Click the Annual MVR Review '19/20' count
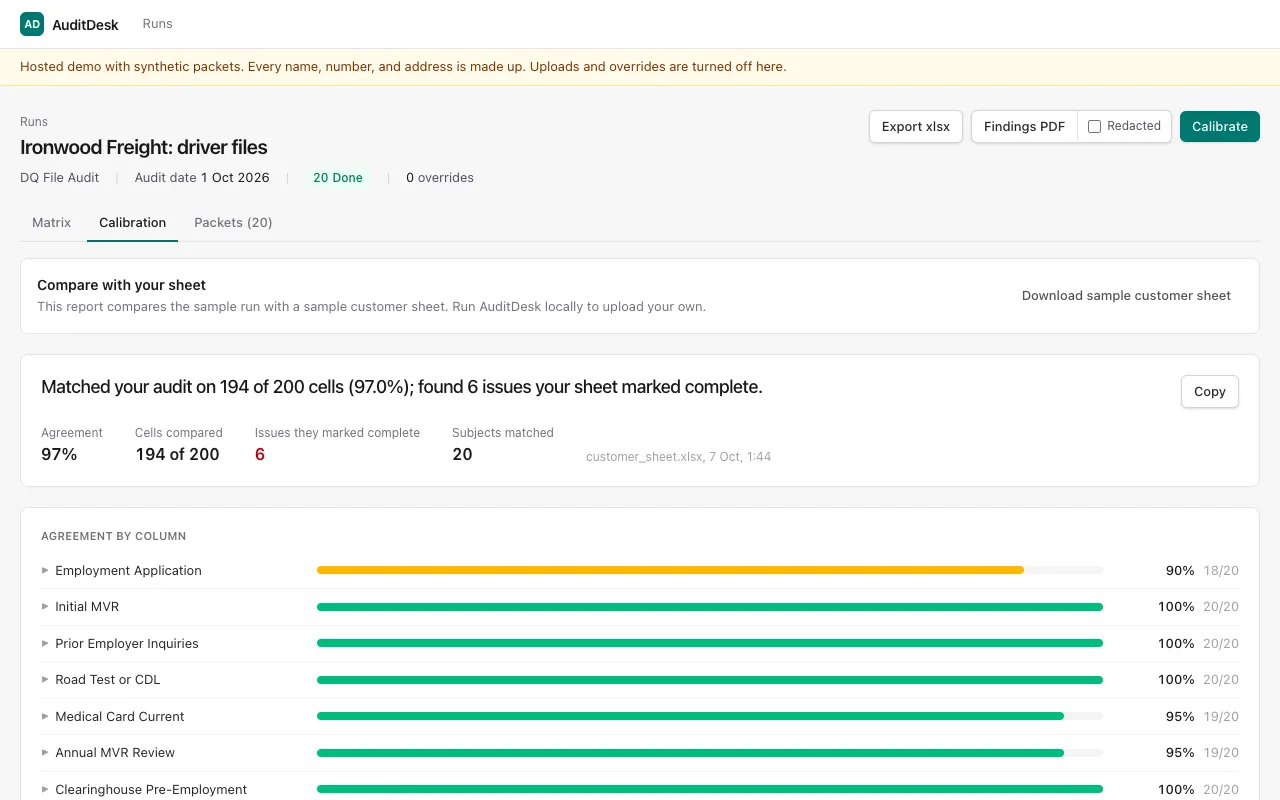The width and height of the screenshot is (1280, 800). click(1221, 753)
